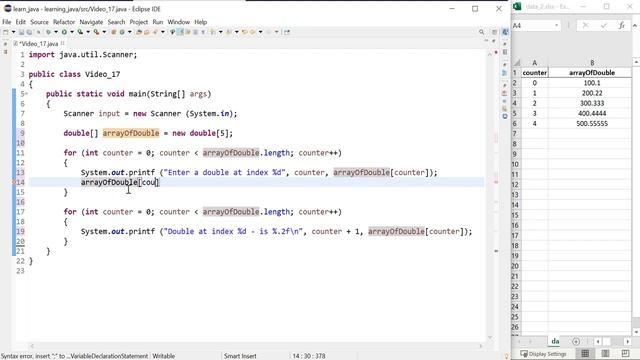Click the External Tools run icon
Image resolution: width=640 pixels, height=360 pixels.
(x=96, y=32)
